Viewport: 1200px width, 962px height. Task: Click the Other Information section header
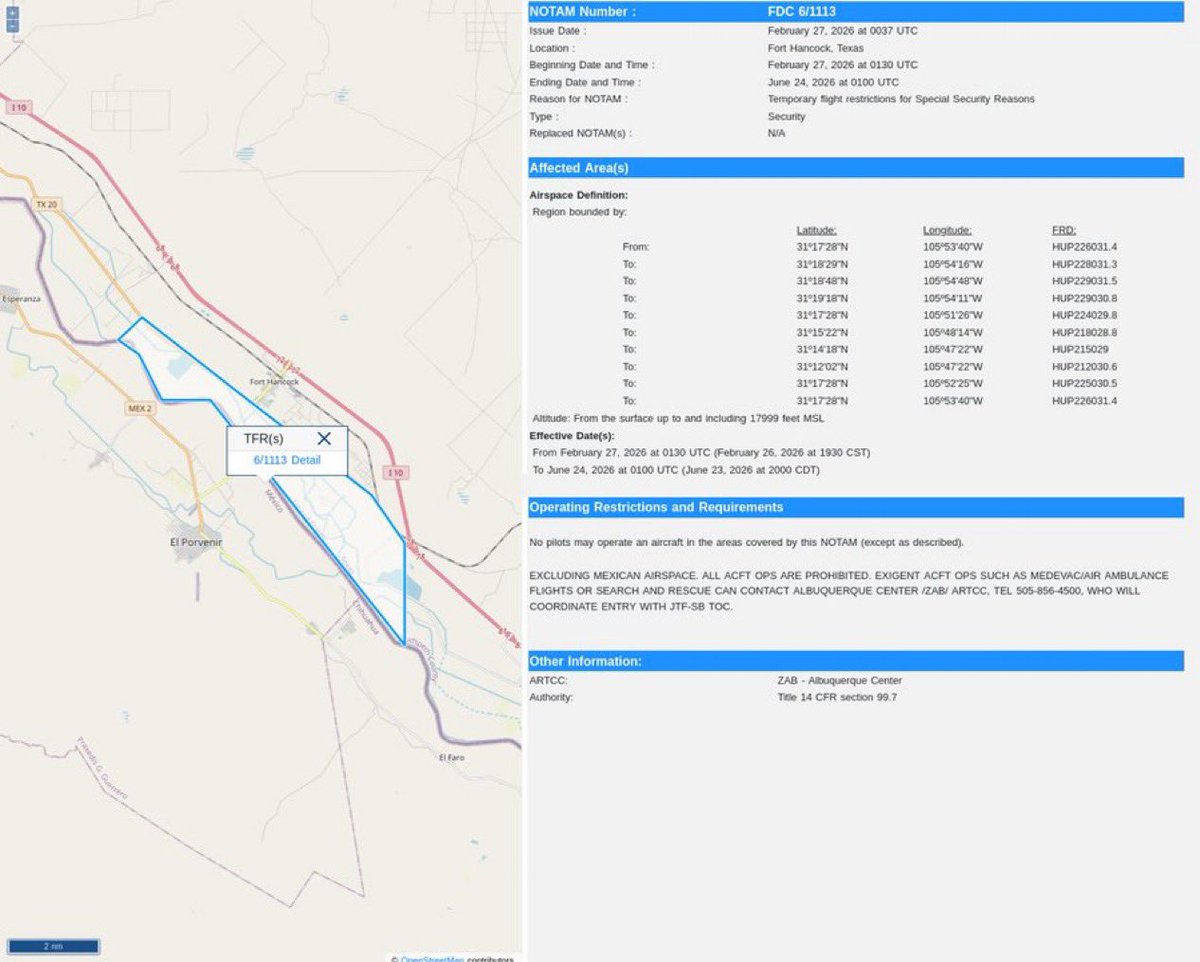[856, 661]
